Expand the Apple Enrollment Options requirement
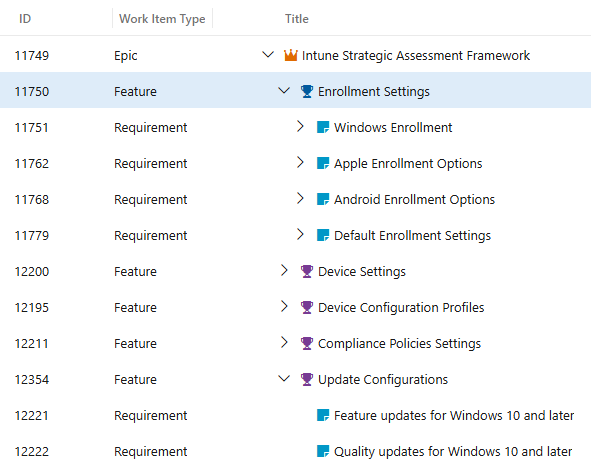591x468 pixels. coord(300,162)
